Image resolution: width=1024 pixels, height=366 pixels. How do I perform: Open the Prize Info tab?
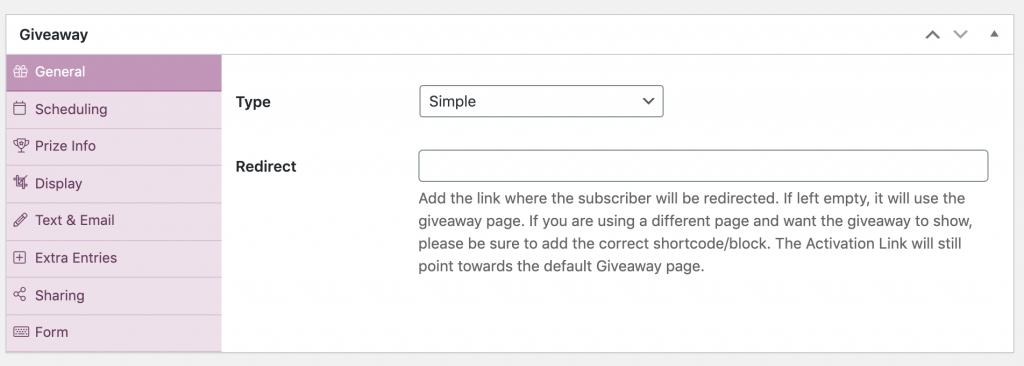coord(114,146)
